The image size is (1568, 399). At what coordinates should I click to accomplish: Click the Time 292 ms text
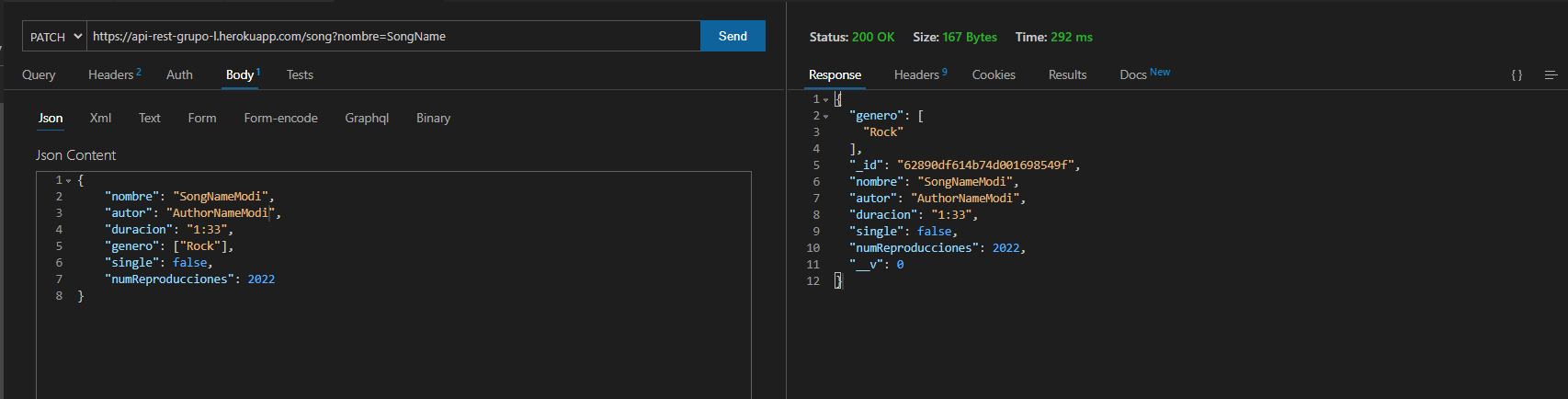coord(1054,37)
